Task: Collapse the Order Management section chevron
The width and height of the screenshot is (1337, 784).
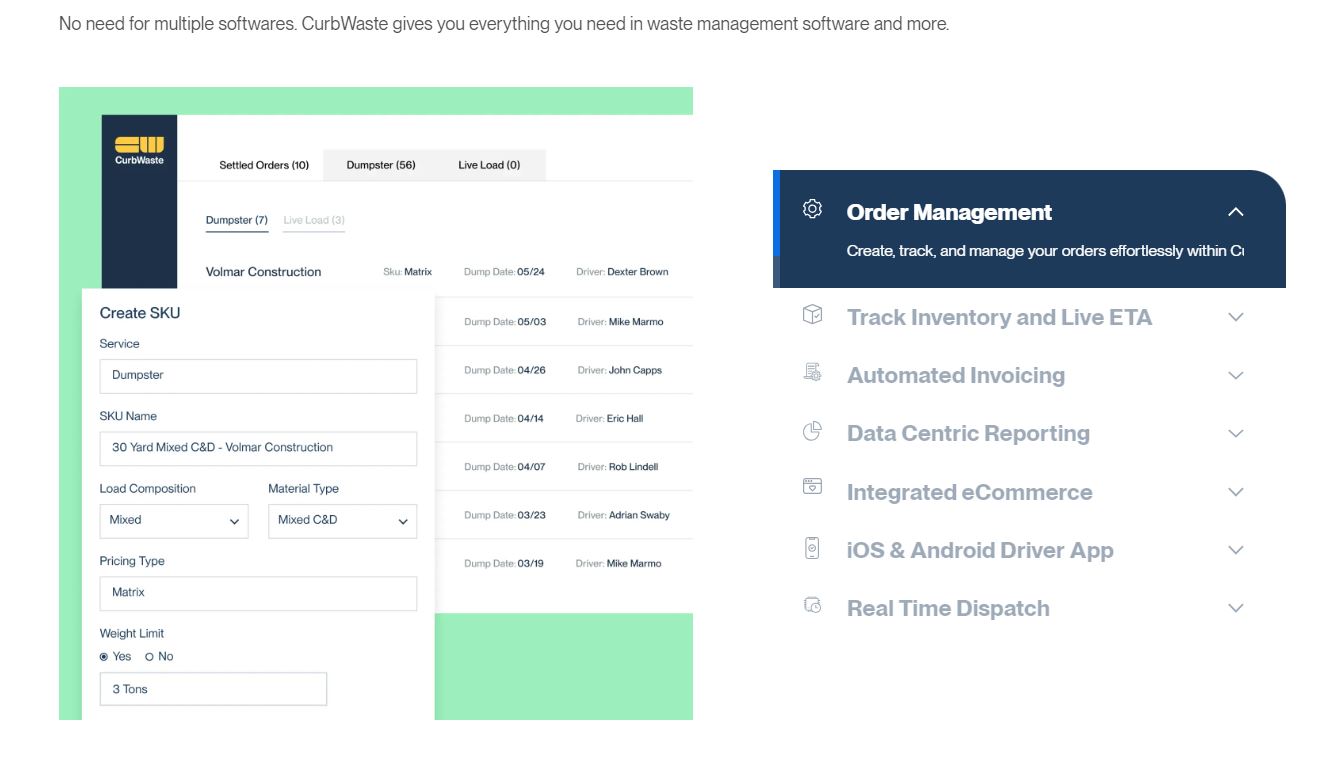Action: (x=1236, y=212)
